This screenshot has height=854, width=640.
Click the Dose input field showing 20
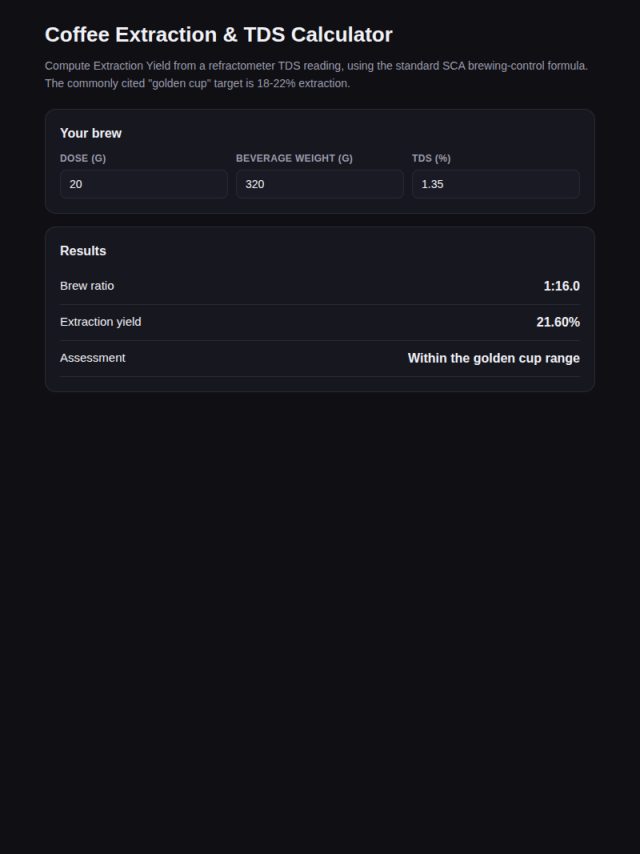[x=144, y=184]
